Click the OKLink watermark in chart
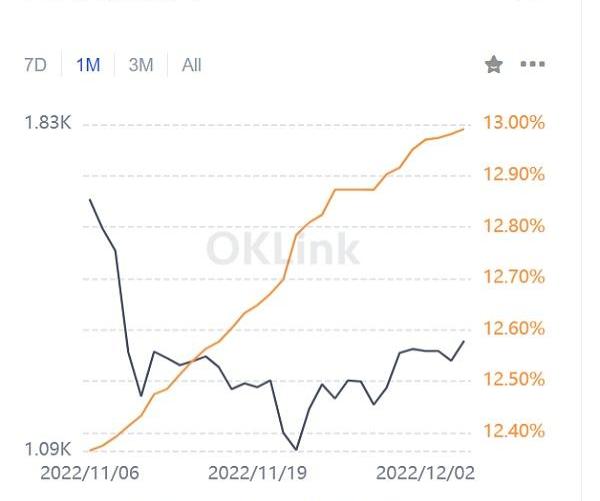This screenshot has height=501, width=600. (x=283, y=248)
